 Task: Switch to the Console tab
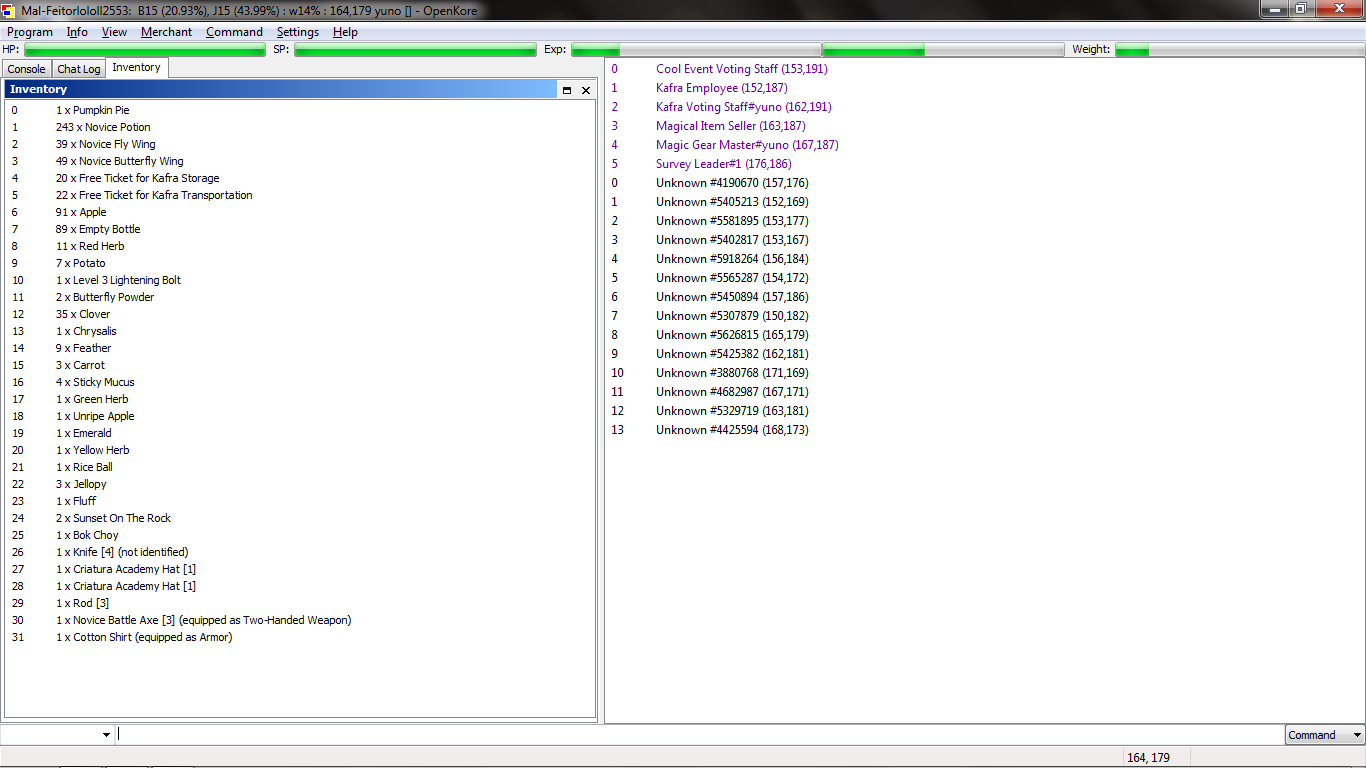[25, 68]
